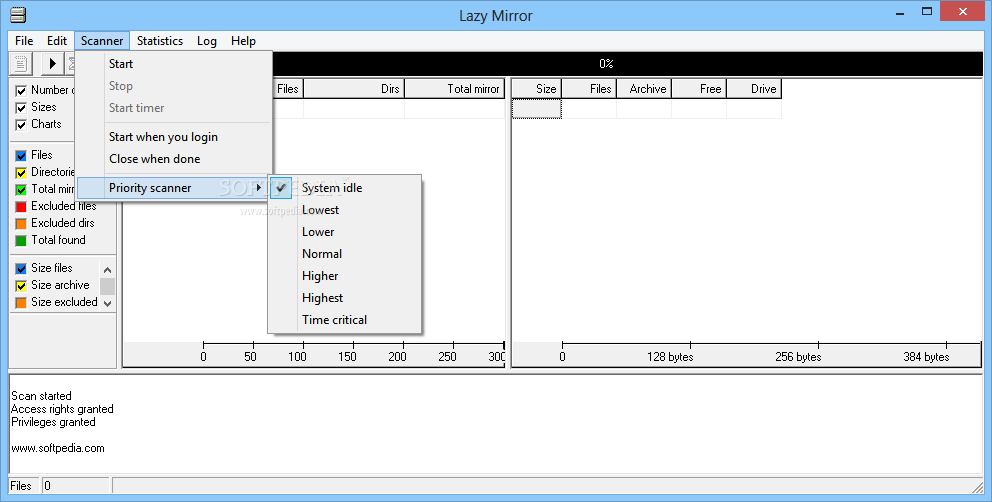The width and height of the screenshot is (992, 502).
Task: Select the empty cell under Size
Action: 536,109
